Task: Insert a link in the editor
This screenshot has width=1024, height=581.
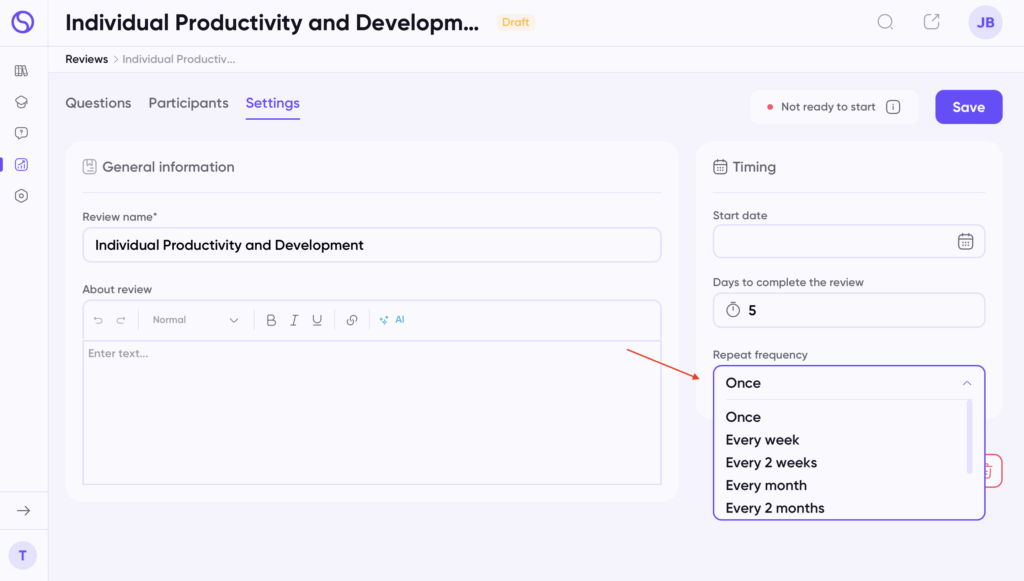Action: pos(352,320)
